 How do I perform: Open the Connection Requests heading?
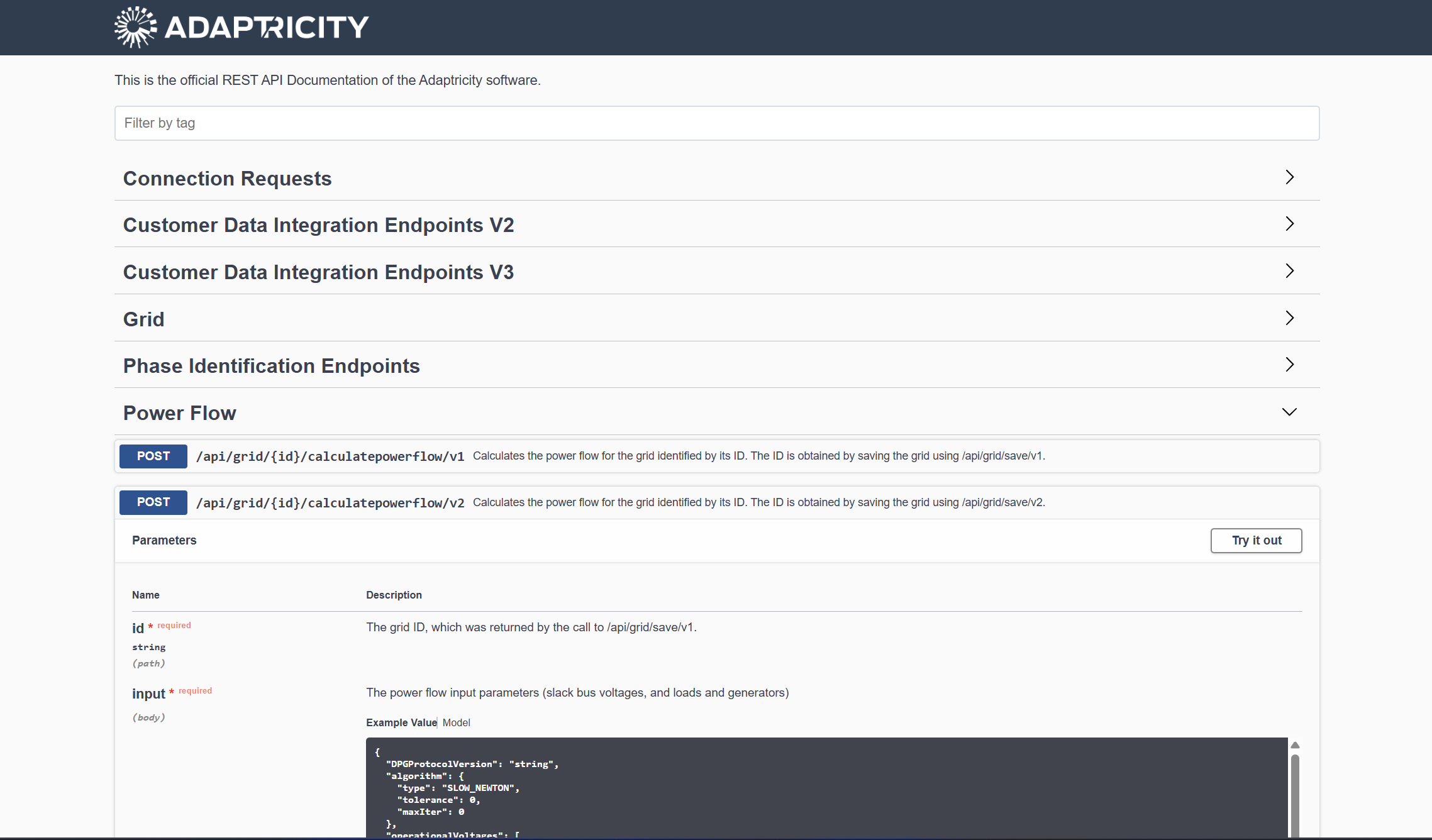(227, 179)
